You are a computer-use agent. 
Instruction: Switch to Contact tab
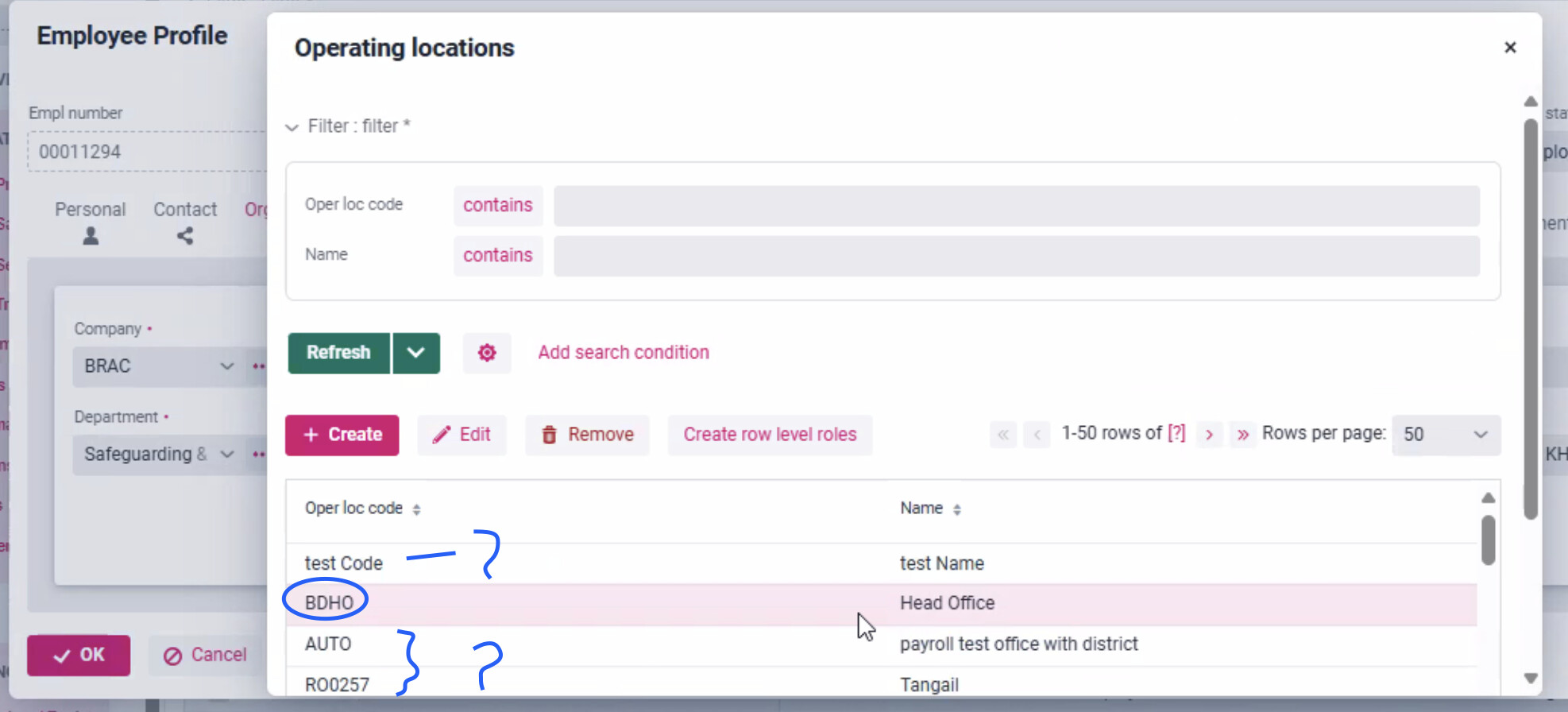point(185,210)
